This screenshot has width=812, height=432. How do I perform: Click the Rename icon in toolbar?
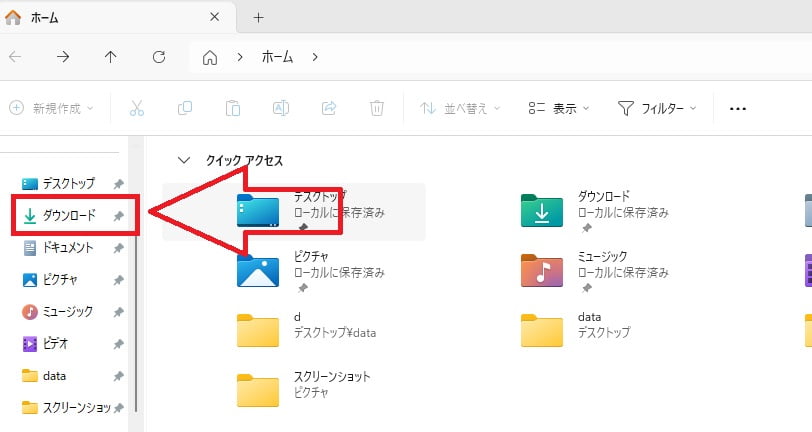click(x=281, y=108)
